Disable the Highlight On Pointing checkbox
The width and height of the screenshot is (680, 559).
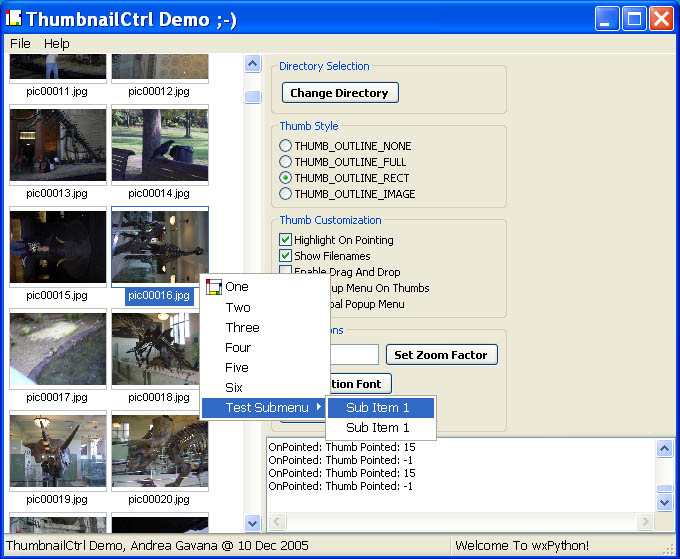pos(286,240)
